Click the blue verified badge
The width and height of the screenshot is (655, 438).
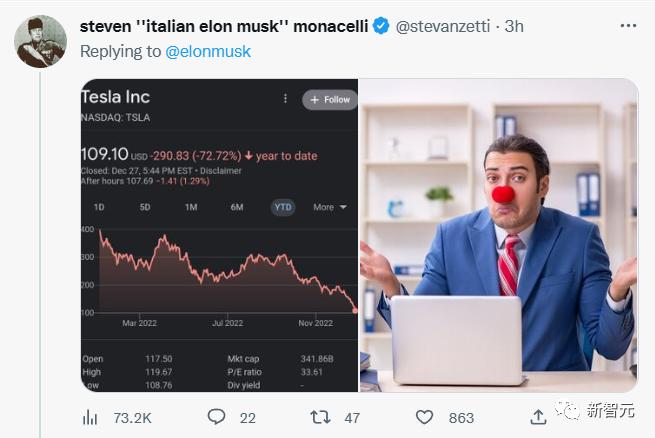point(381,27)
